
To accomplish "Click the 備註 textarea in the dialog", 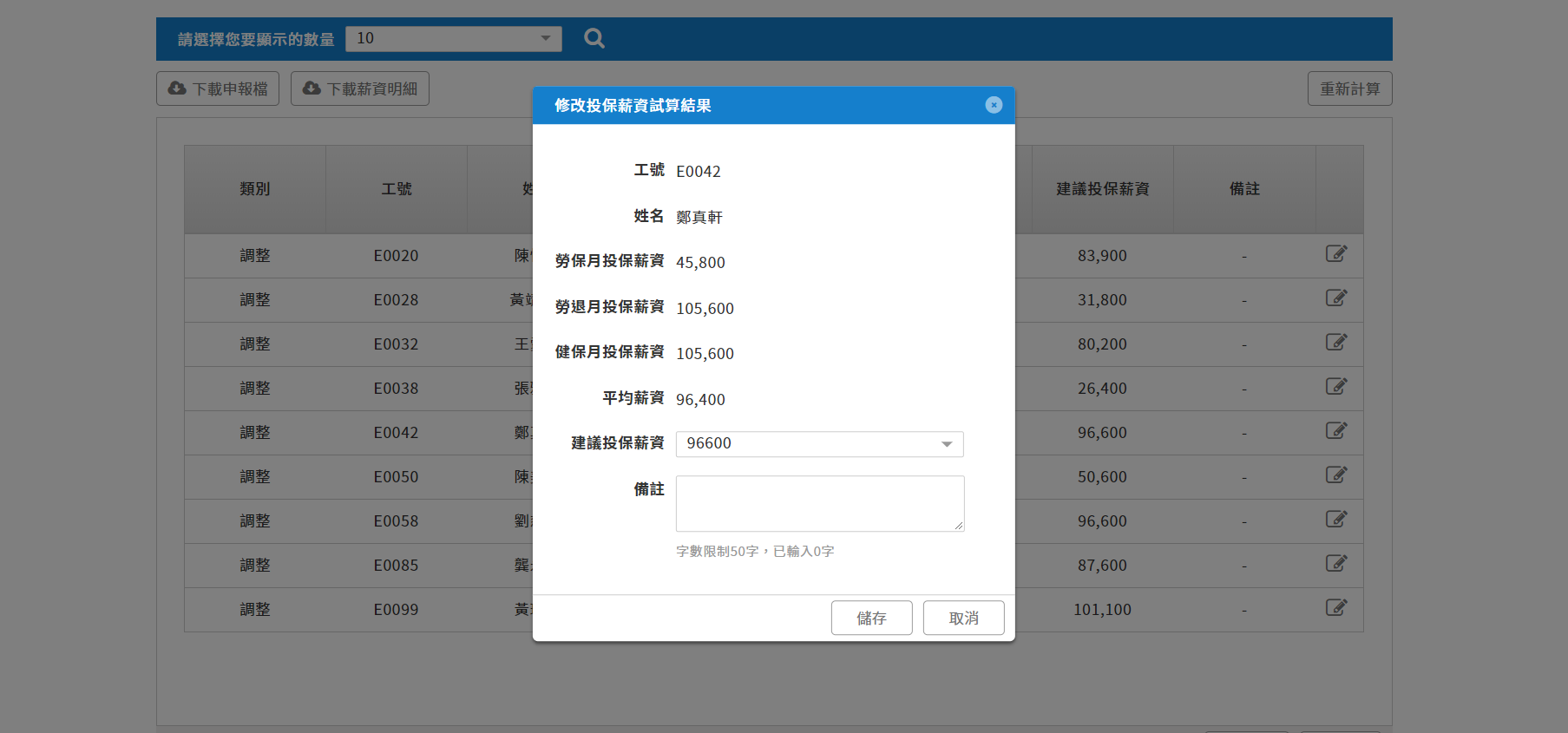I will point(820,503).
